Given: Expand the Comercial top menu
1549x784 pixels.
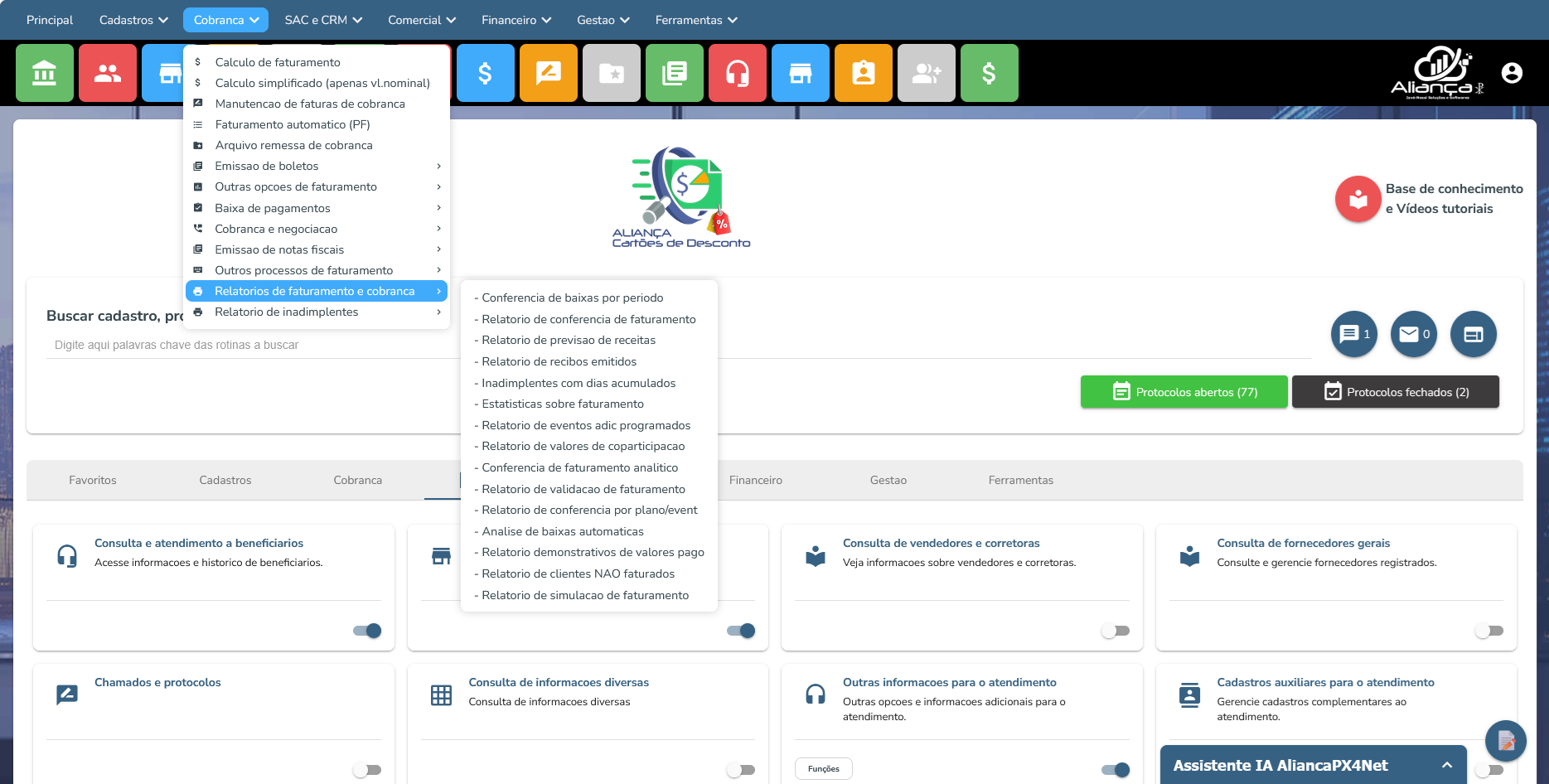Looking at the screenshot, I should [422, 20].
